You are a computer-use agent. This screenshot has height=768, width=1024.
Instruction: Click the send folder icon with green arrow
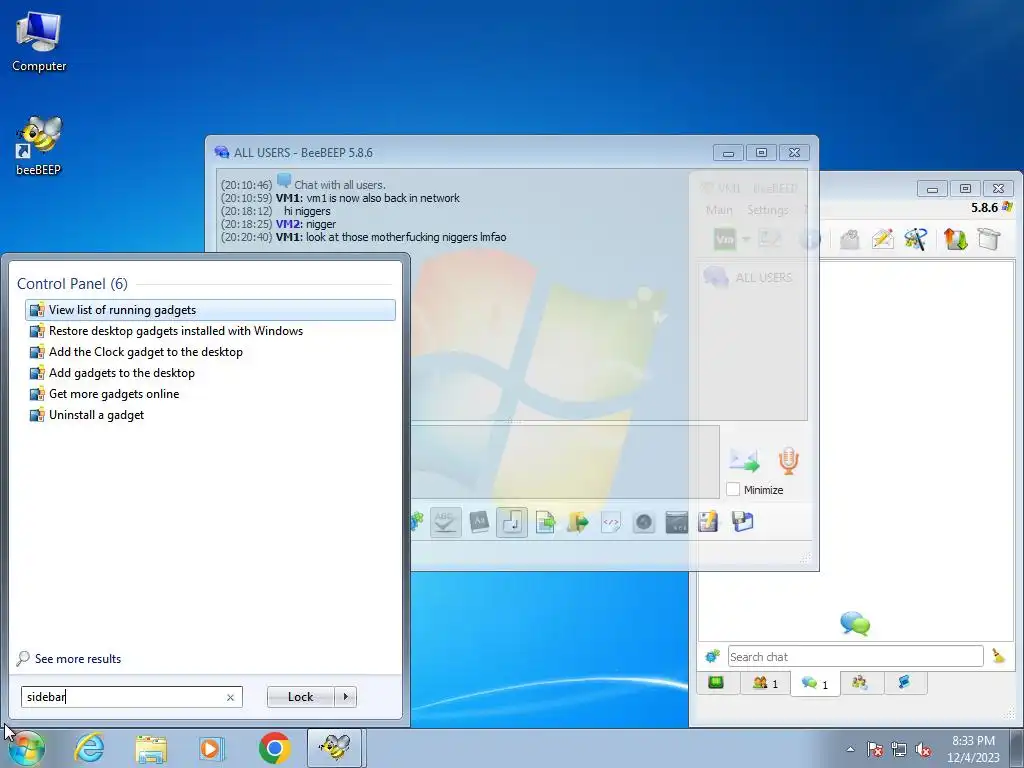[x=577, y=522]
